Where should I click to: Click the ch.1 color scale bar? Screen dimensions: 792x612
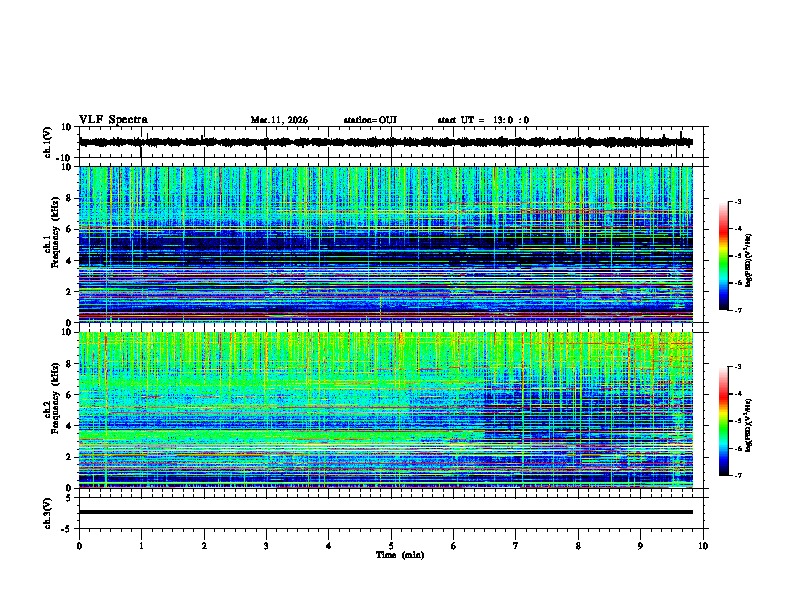[x=723, y=255]
